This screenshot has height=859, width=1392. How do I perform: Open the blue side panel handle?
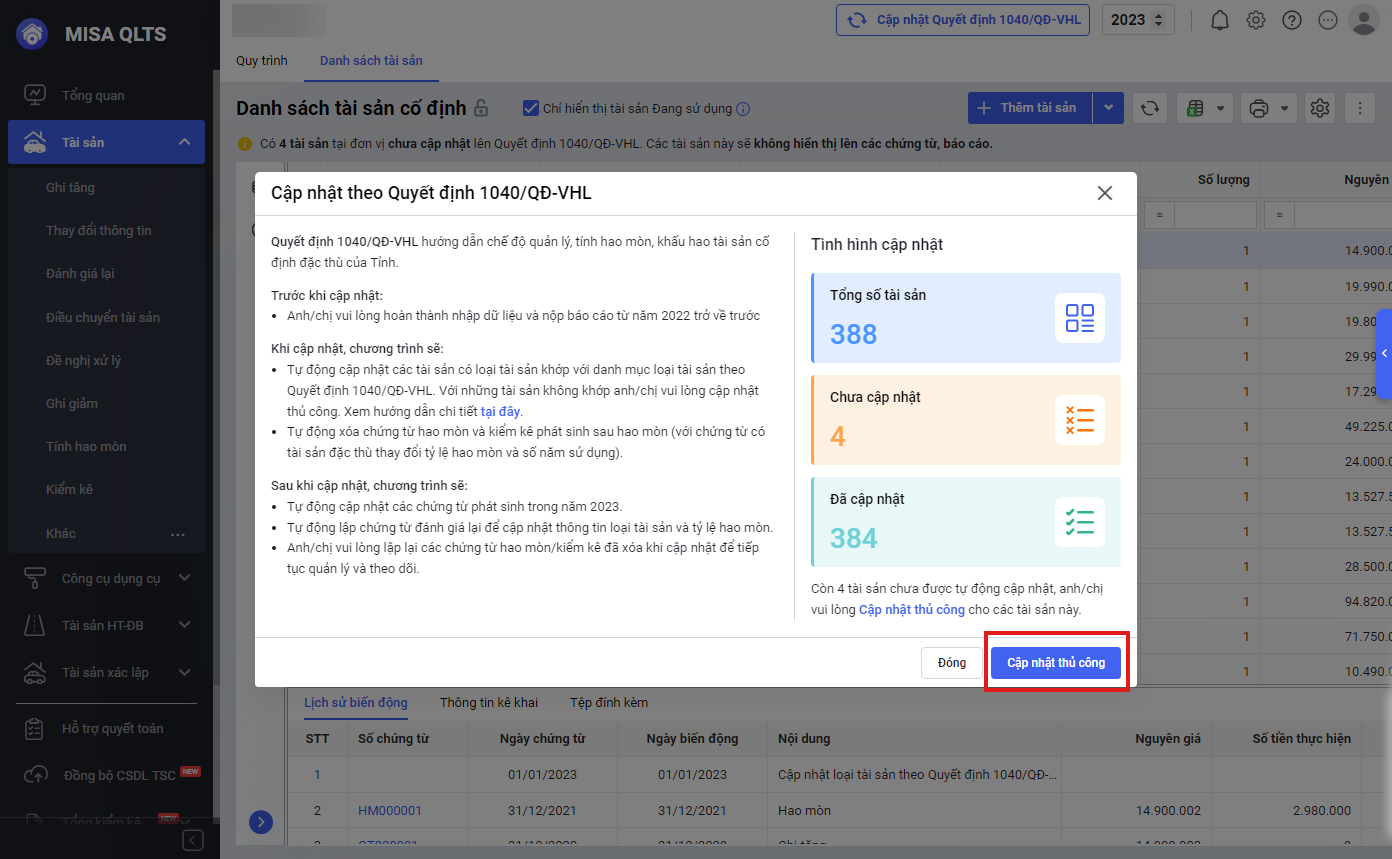click(1384, 354)
